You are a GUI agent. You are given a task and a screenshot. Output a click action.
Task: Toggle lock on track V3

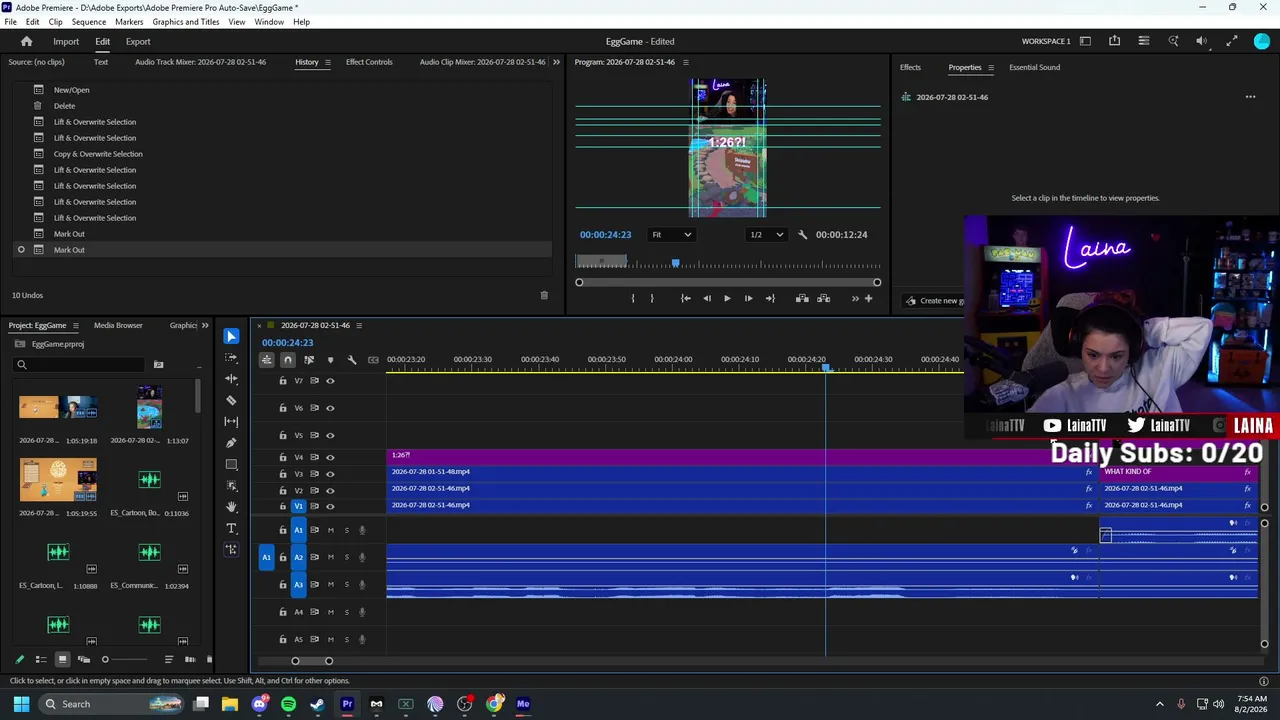[x=283, y=474]
